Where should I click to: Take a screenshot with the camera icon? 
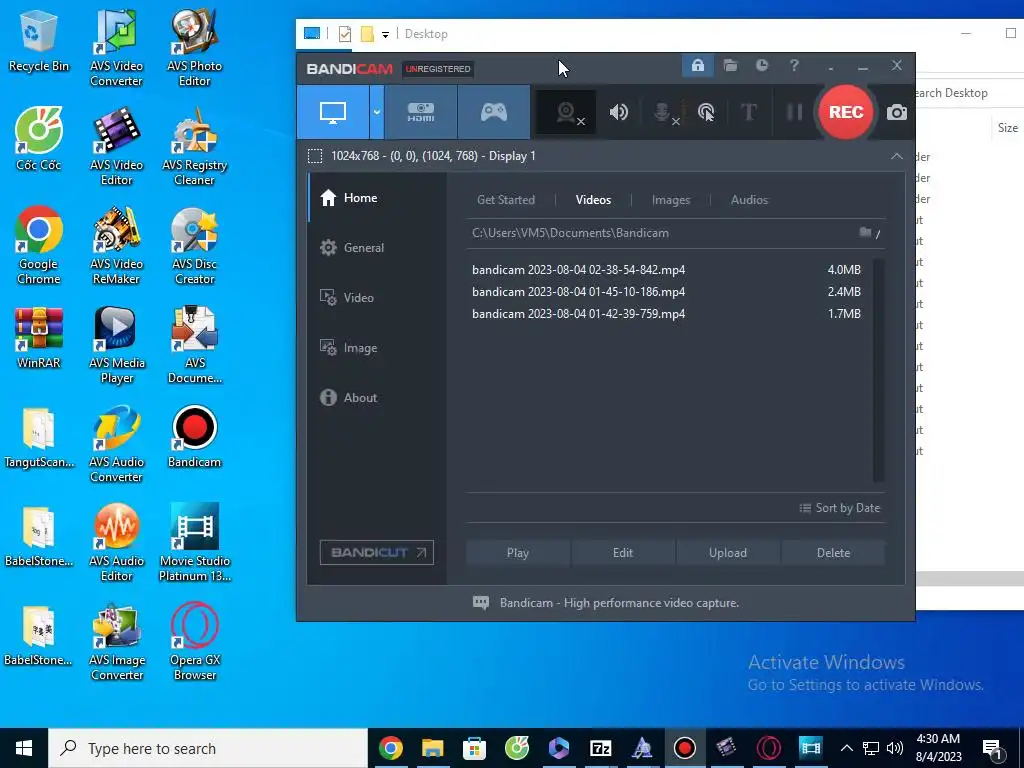[x=897, y=112]
